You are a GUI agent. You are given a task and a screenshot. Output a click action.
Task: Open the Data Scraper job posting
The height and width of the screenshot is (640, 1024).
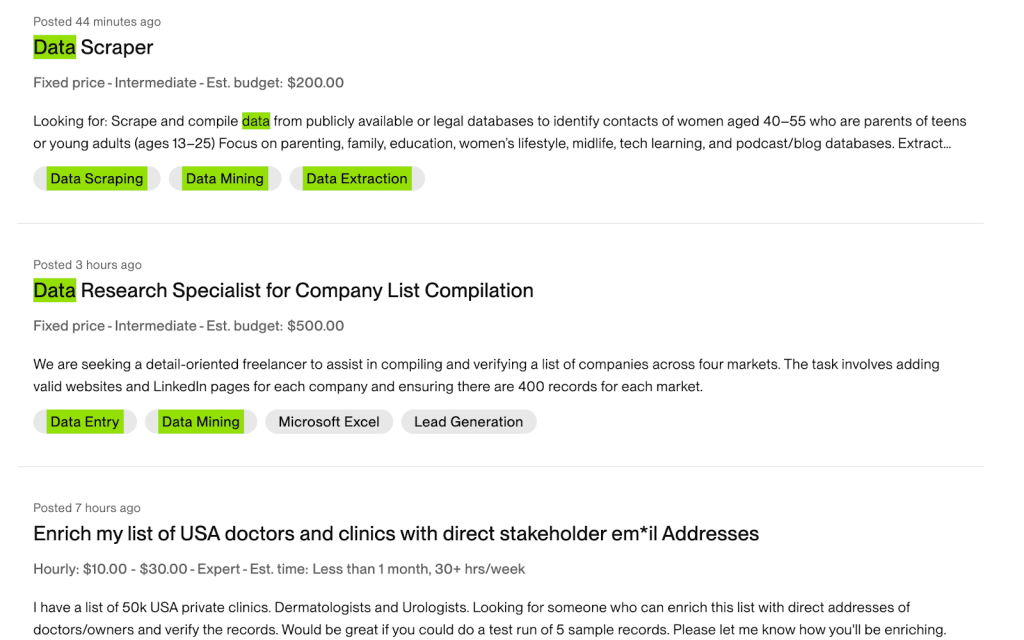click(x=93, y=47)
